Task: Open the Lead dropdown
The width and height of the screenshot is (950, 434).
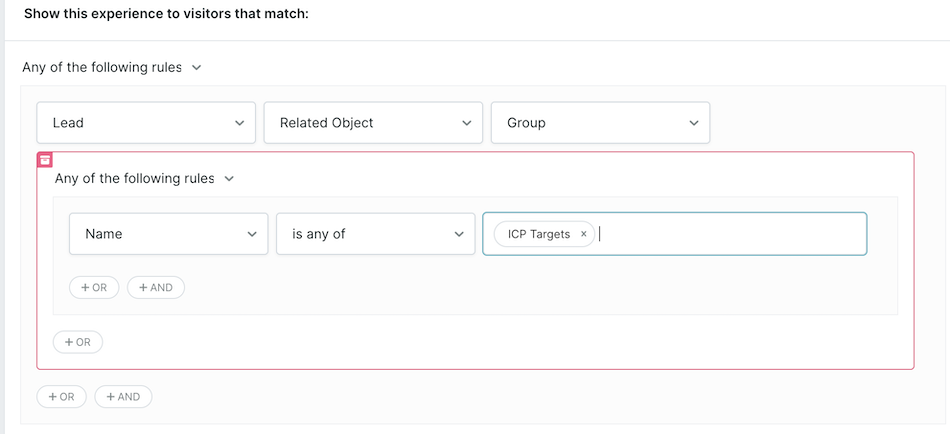Action: (146, 122)
